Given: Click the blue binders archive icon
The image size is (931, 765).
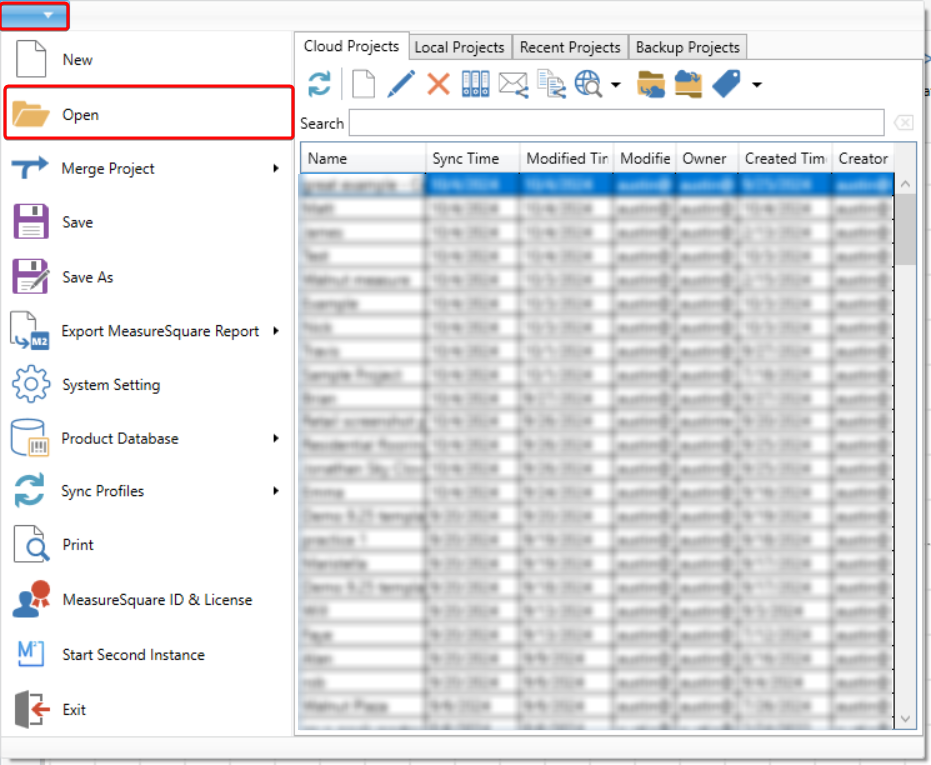Looking at the screenshot, I should 476,84.
